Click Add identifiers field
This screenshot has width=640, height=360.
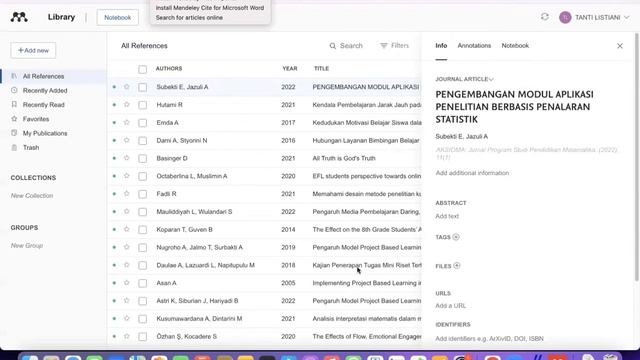tap(489, 339)
